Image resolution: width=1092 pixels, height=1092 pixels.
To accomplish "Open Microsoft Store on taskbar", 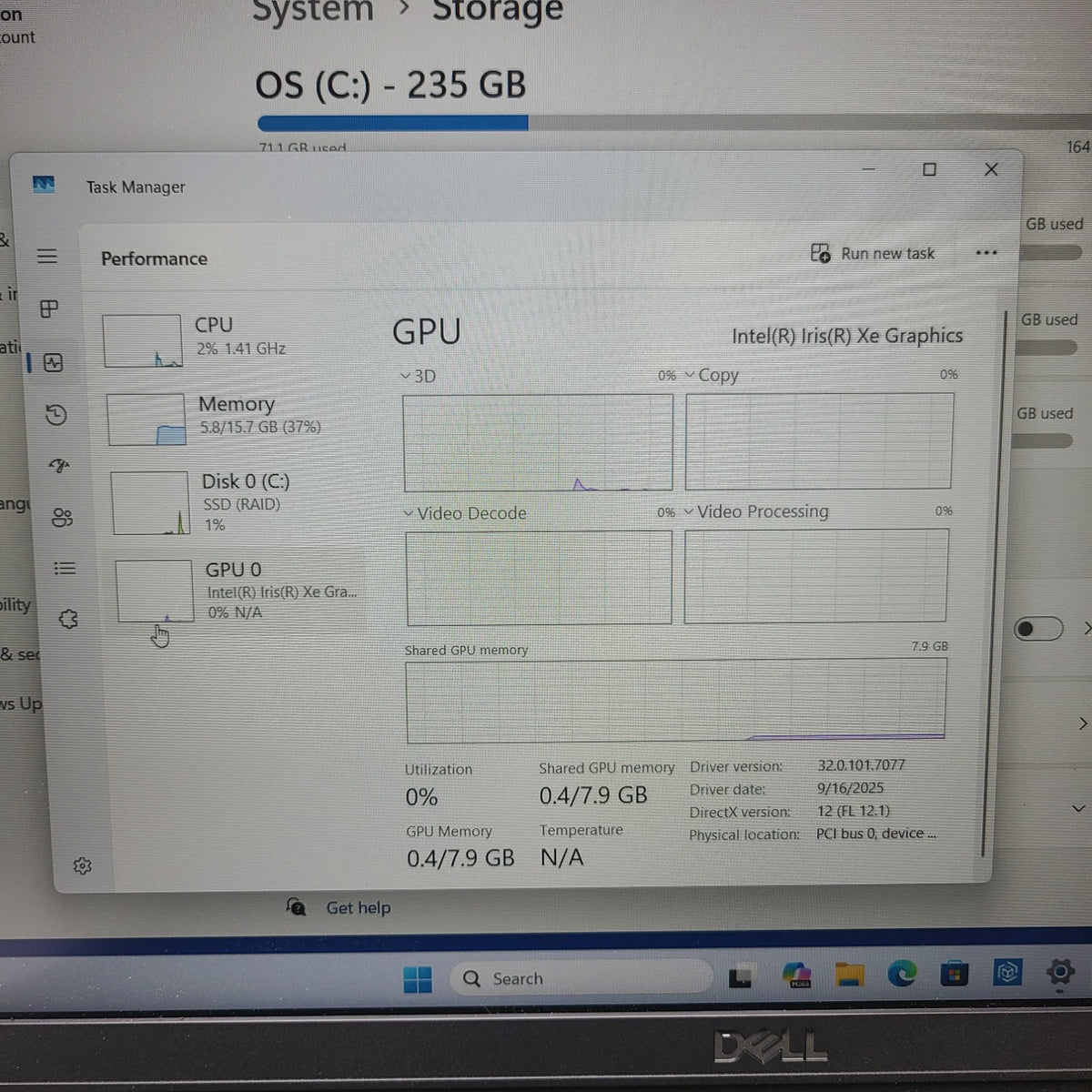I will click(x=954, y=974).
